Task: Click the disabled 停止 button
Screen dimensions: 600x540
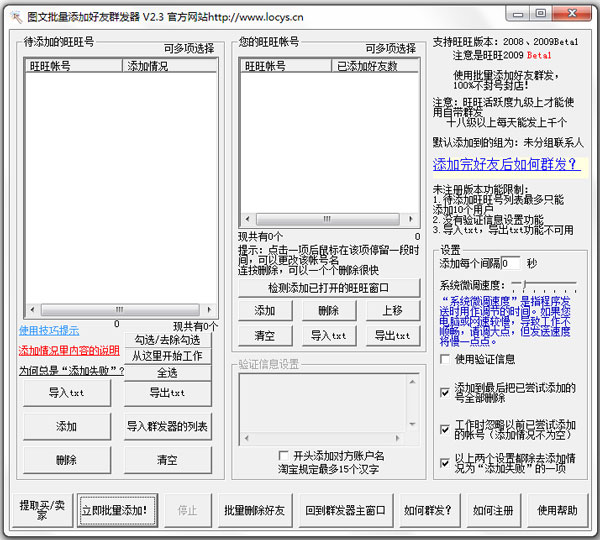Action: 188,510
